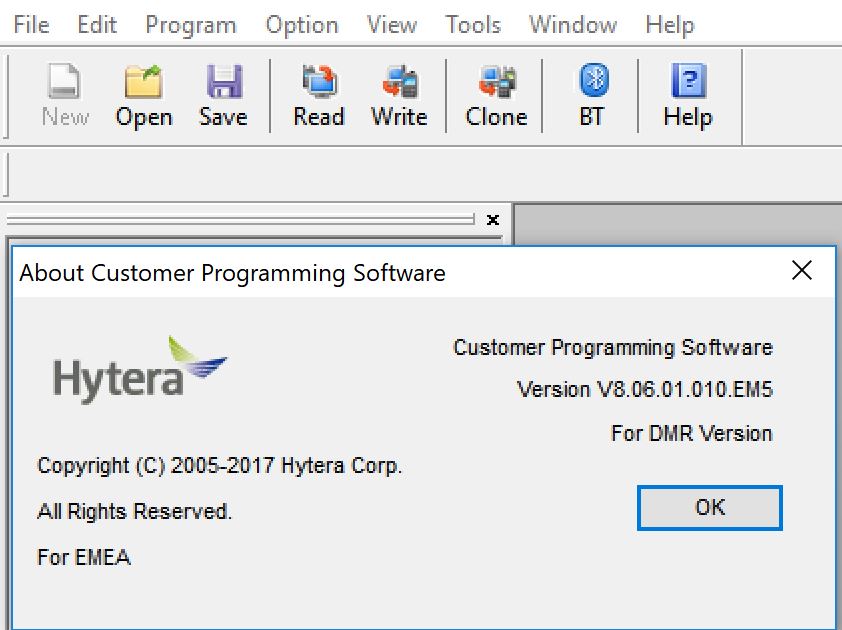Open the Option menu
Screen dimensions: 842x630
click(x=302, y=25)
